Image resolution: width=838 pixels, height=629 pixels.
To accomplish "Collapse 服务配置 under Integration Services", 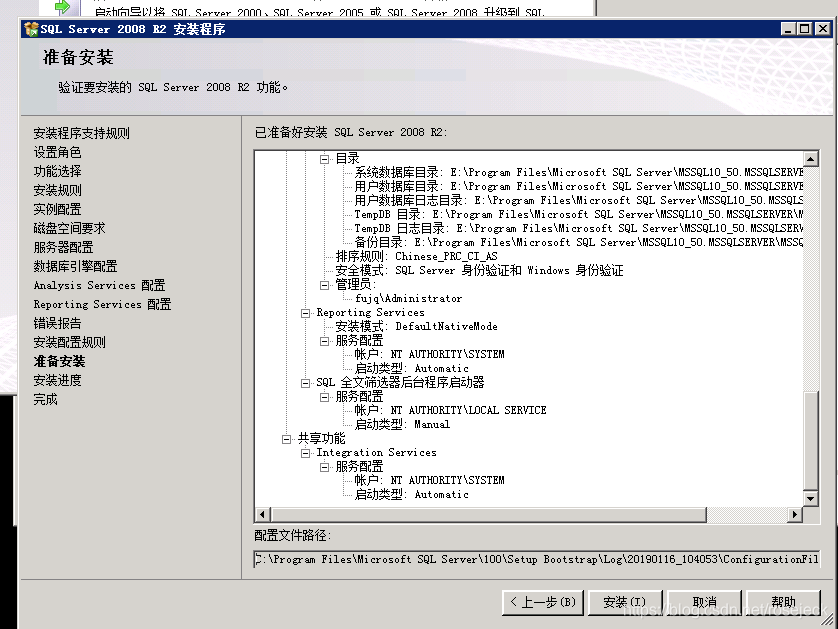I will tap(324, 467).
